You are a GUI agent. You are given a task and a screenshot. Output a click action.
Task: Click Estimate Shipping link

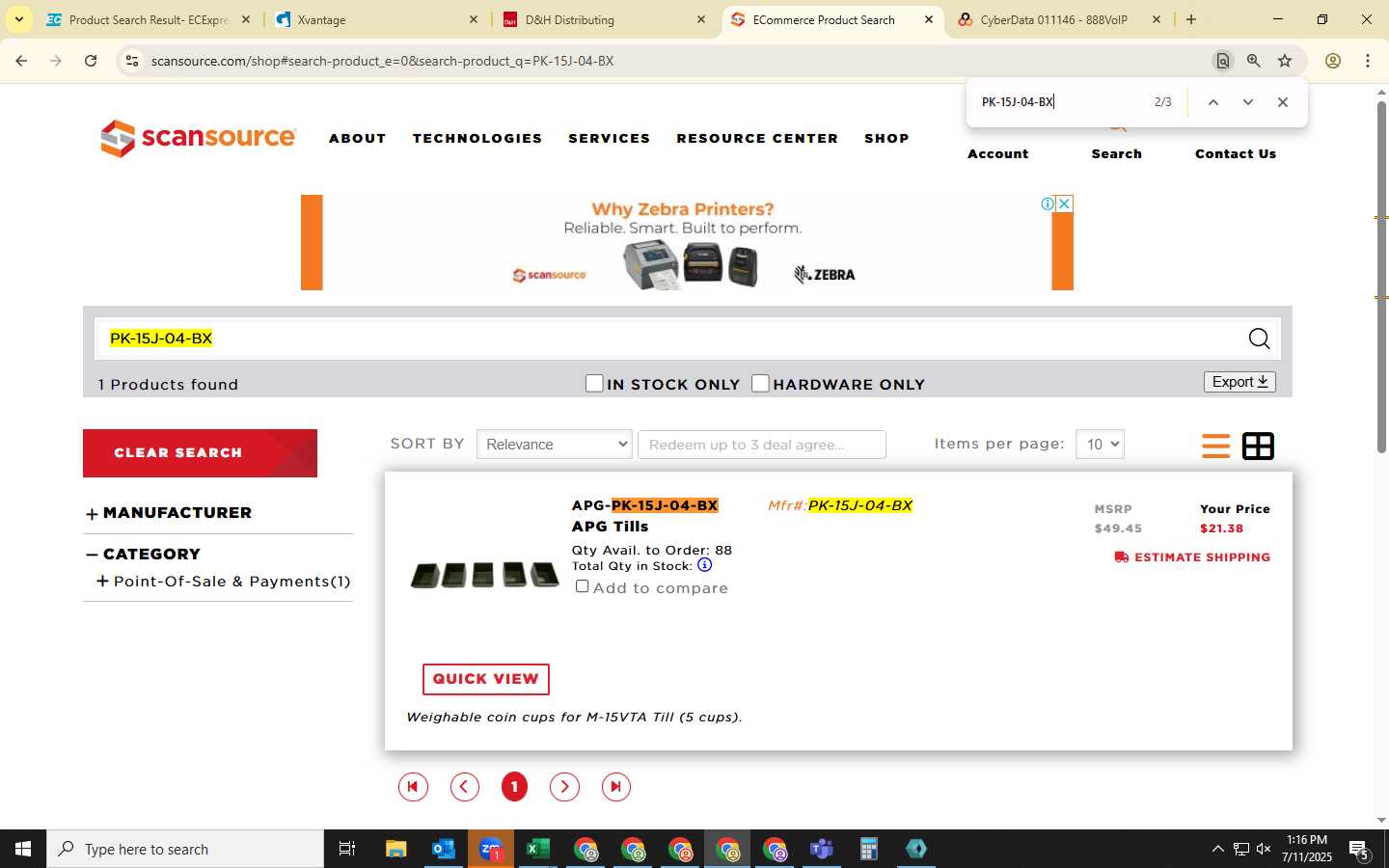(x=1192, y=557)
